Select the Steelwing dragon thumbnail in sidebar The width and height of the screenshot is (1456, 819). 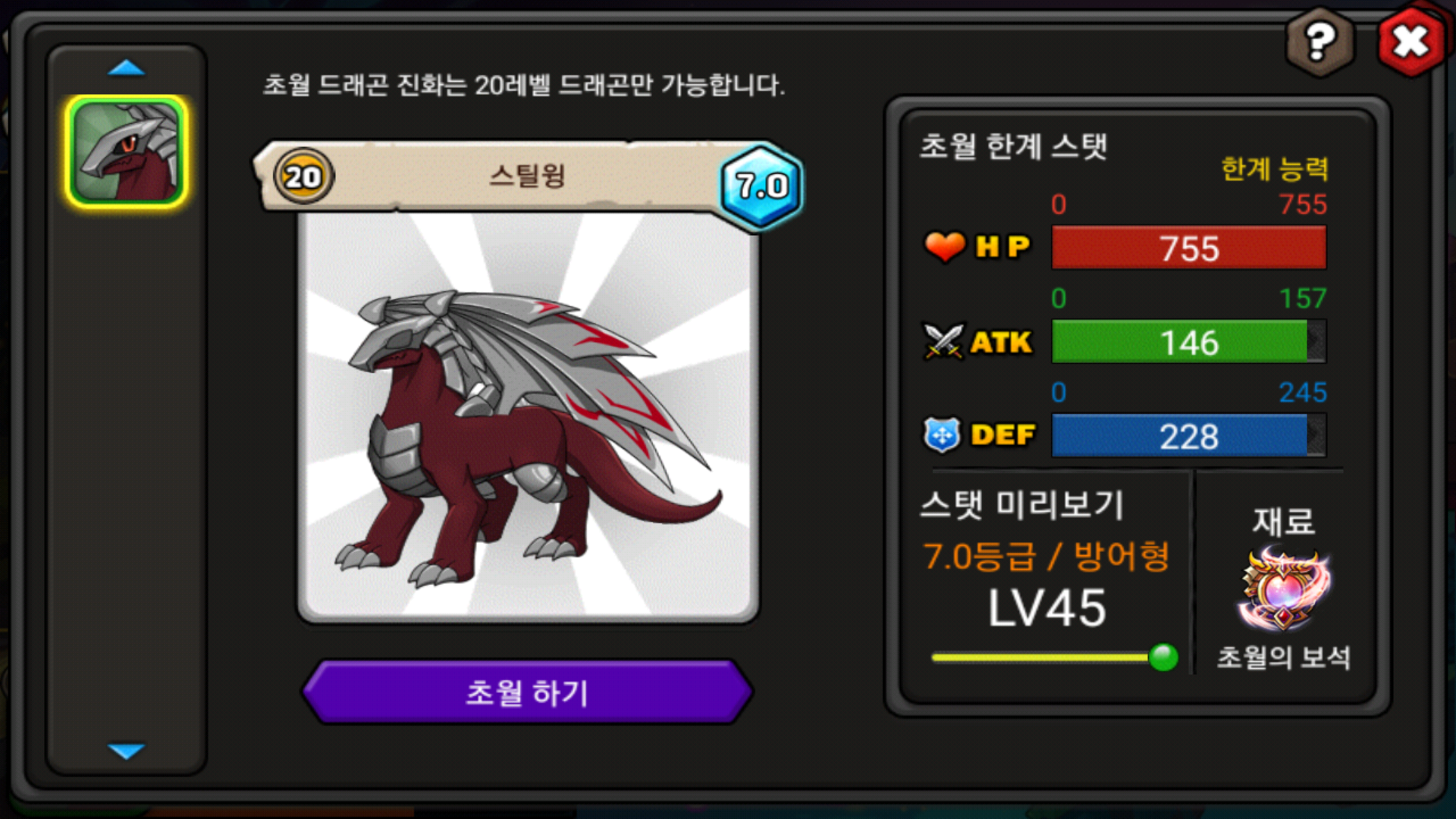click(x=127, y=152)
